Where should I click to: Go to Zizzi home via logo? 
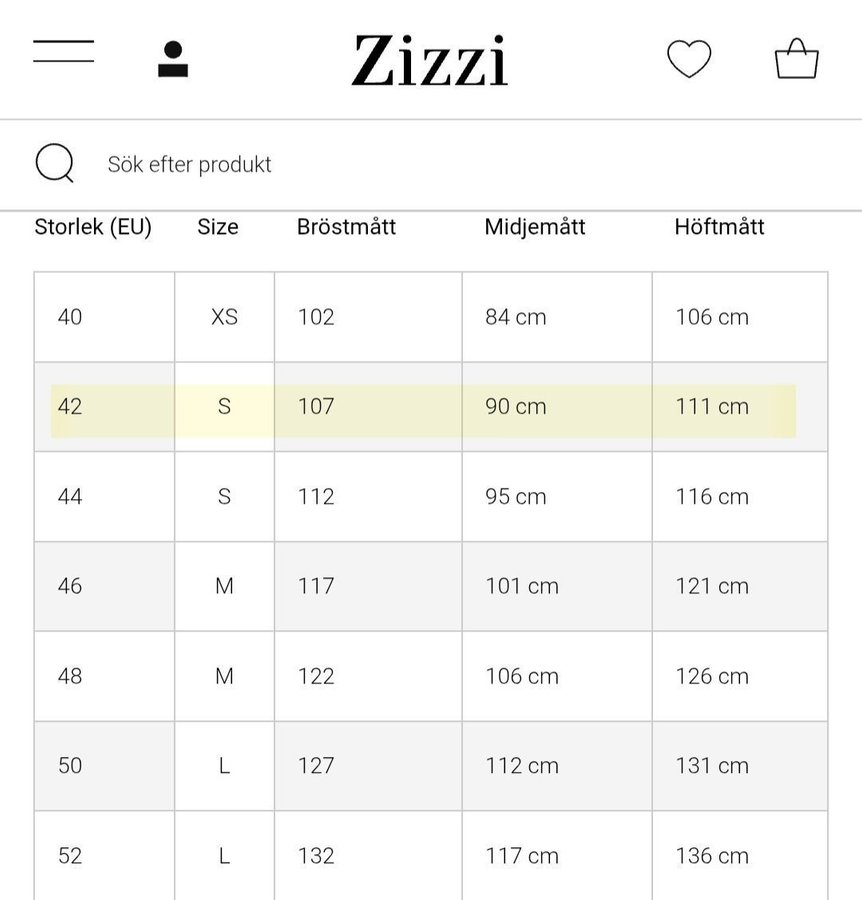click(x=430, y=60)
